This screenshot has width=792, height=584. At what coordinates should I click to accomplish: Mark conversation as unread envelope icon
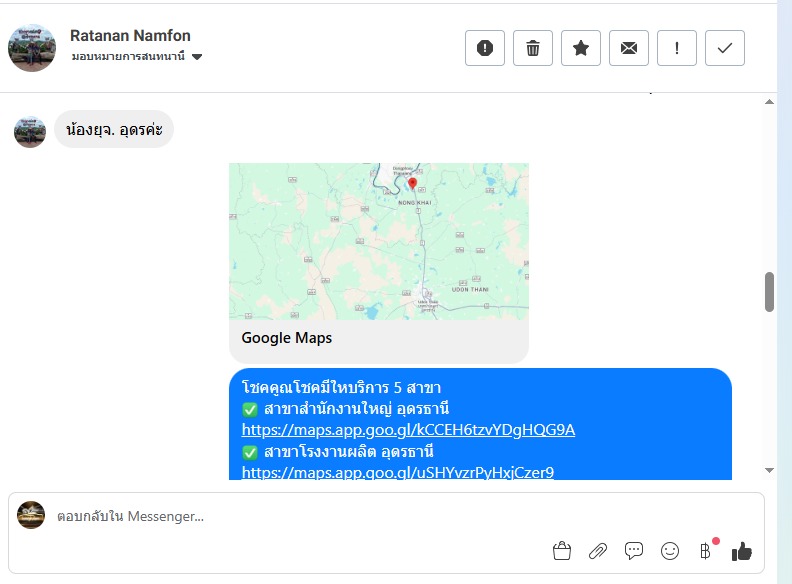coord(628,48)
